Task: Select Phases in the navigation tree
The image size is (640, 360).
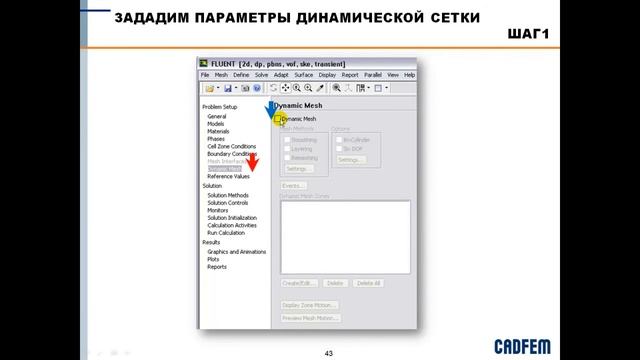Action: click(x=216, y=139)
